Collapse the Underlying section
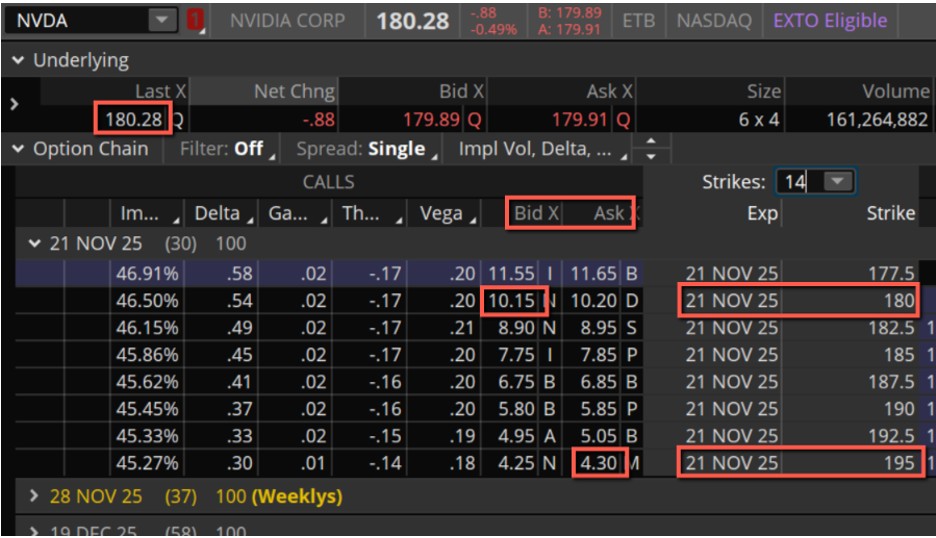 (18, 61)
